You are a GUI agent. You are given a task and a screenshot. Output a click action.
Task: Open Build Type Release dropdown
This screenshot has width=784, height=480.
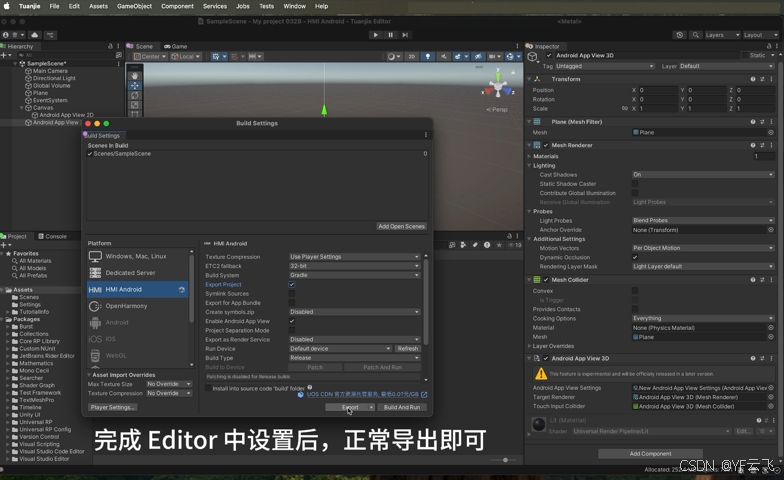(354, 358)
